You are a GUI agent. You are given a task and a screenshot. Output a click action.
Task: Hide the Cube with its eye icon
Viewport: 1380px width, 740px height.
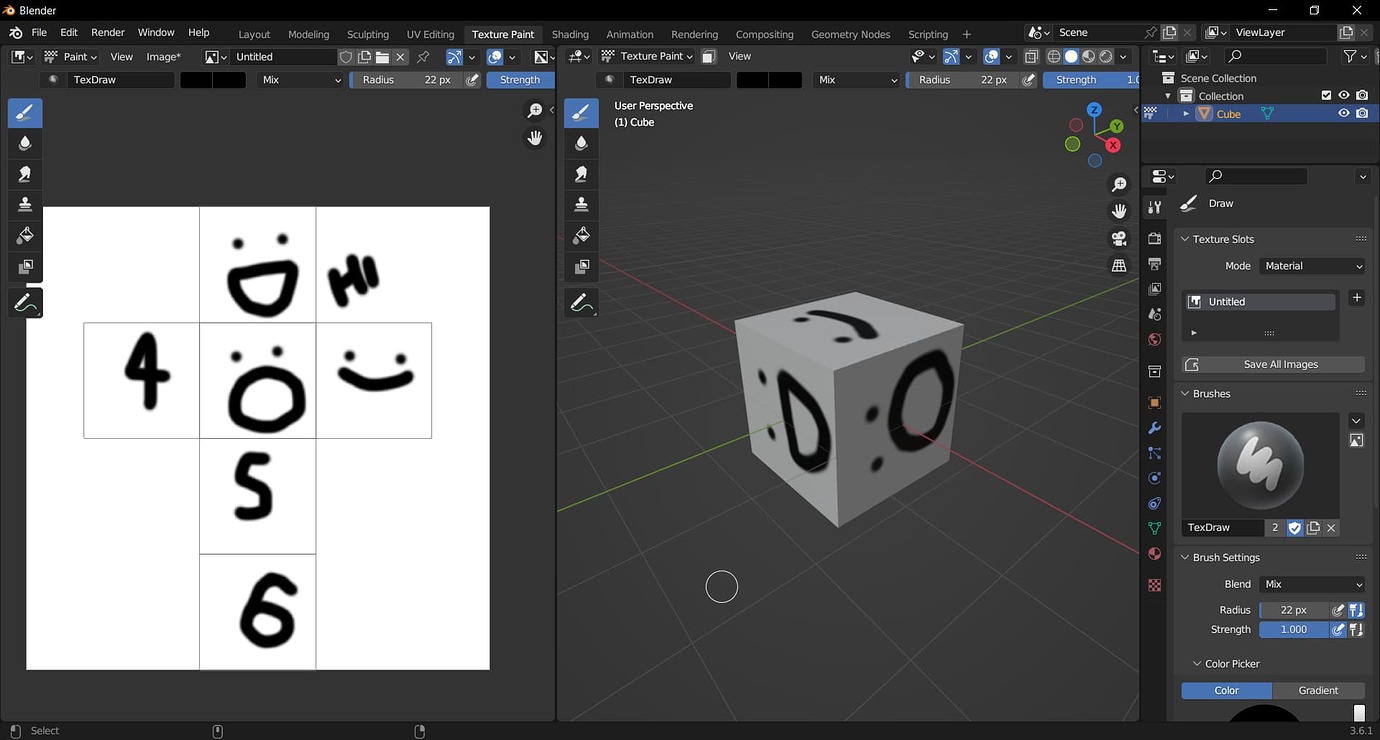[1344, 114]
